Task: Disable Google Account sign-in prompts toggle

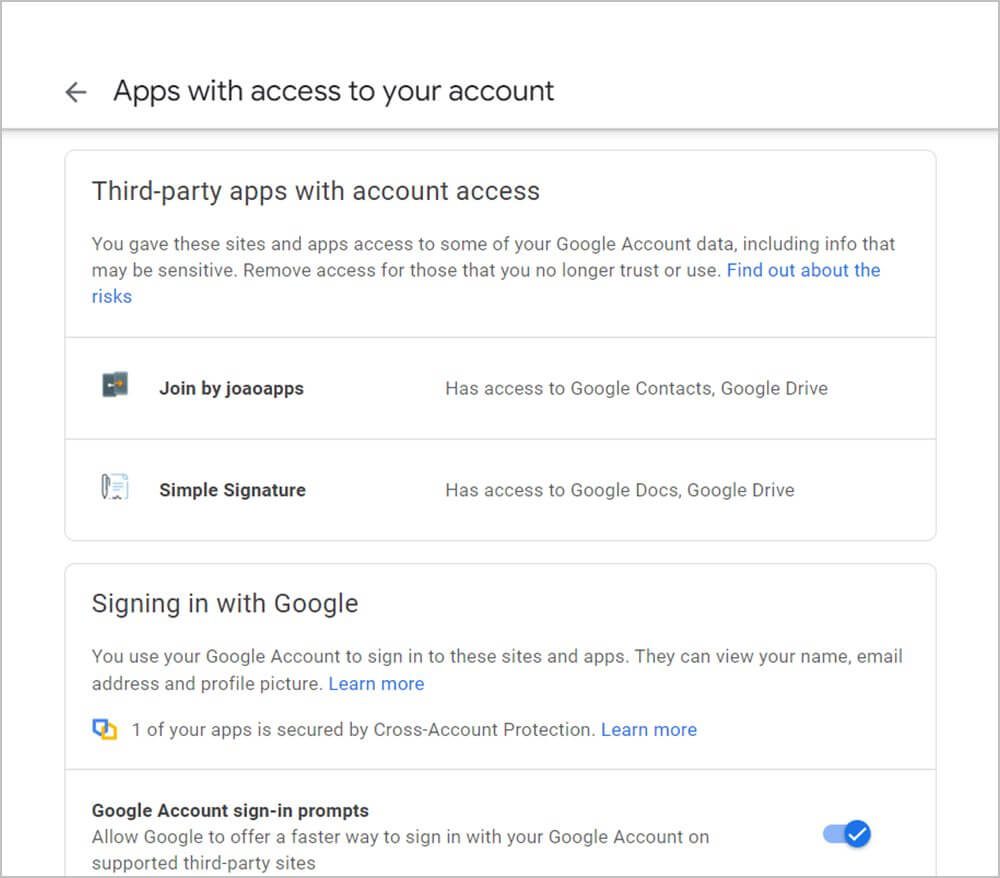Action: pyautogui.click(x=847, y=833)
